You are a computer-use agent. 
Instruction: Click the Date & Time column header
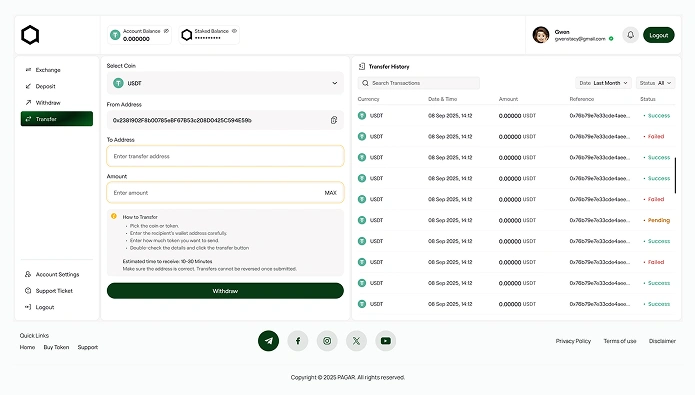pos(442,99)
